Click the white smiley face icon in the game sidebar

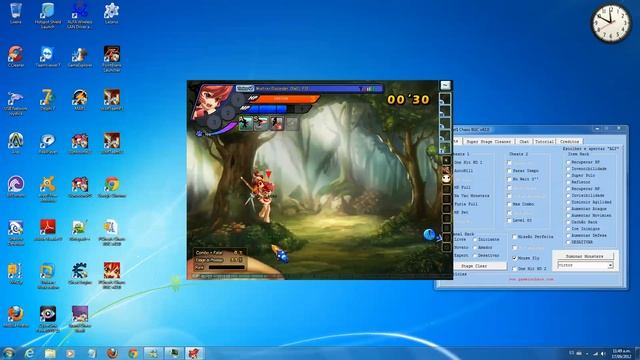[446, 179]
